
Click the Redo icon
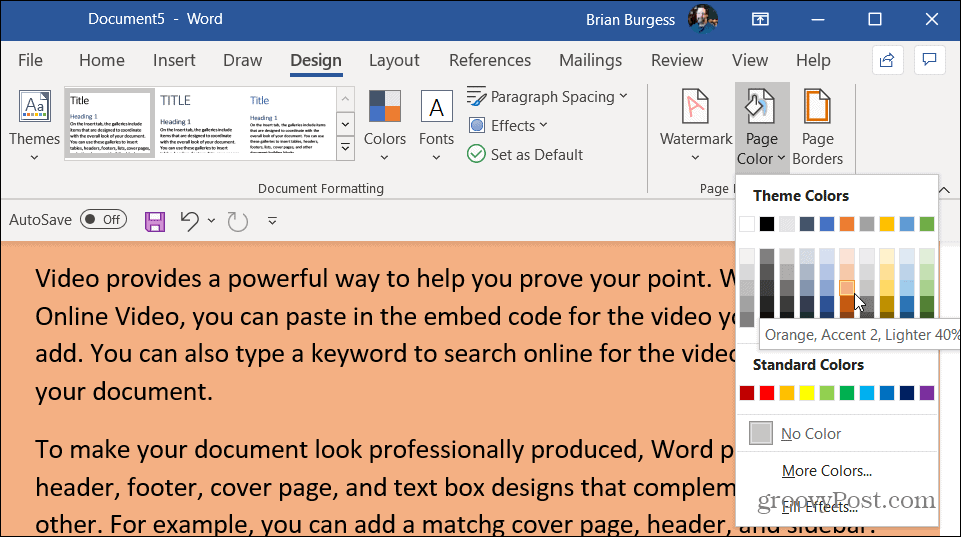pyautogui.click(x=237, y=221)
